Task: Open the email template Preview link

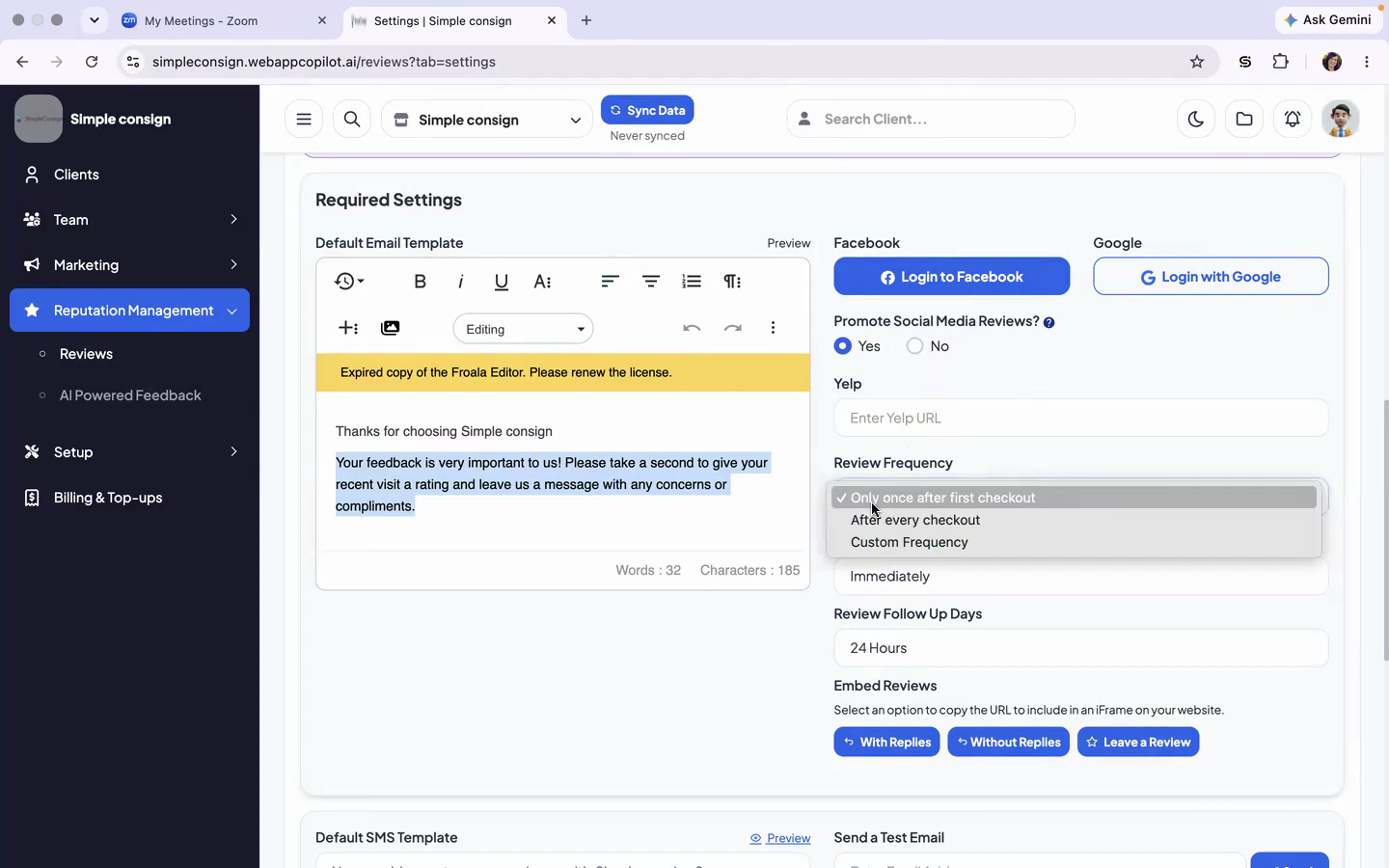Action: click(788, 243)
